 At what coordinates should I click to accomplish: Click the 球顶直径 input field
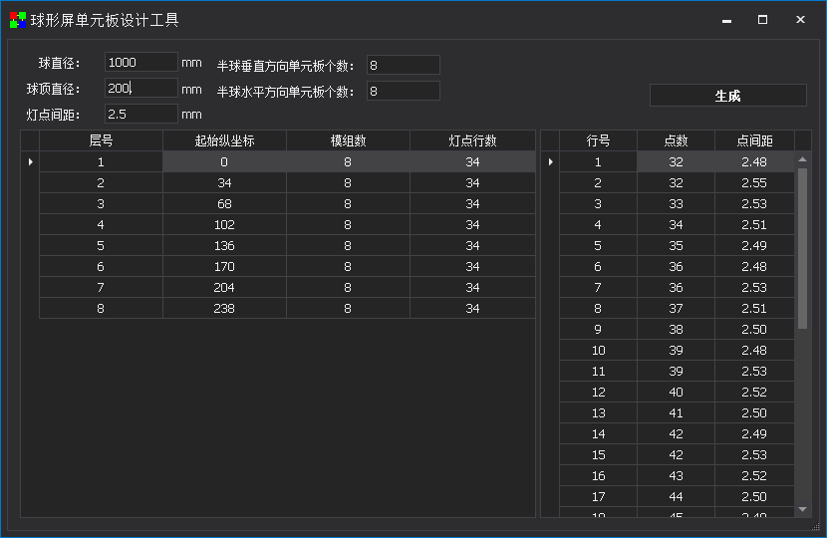pos(141,89)
